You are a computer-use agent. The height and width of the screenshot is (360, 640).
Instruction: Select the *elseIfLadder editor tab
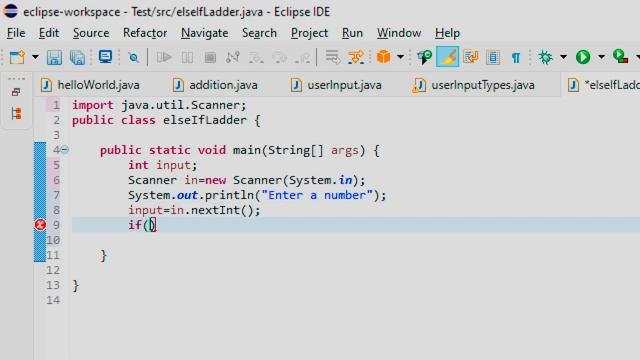602,85
